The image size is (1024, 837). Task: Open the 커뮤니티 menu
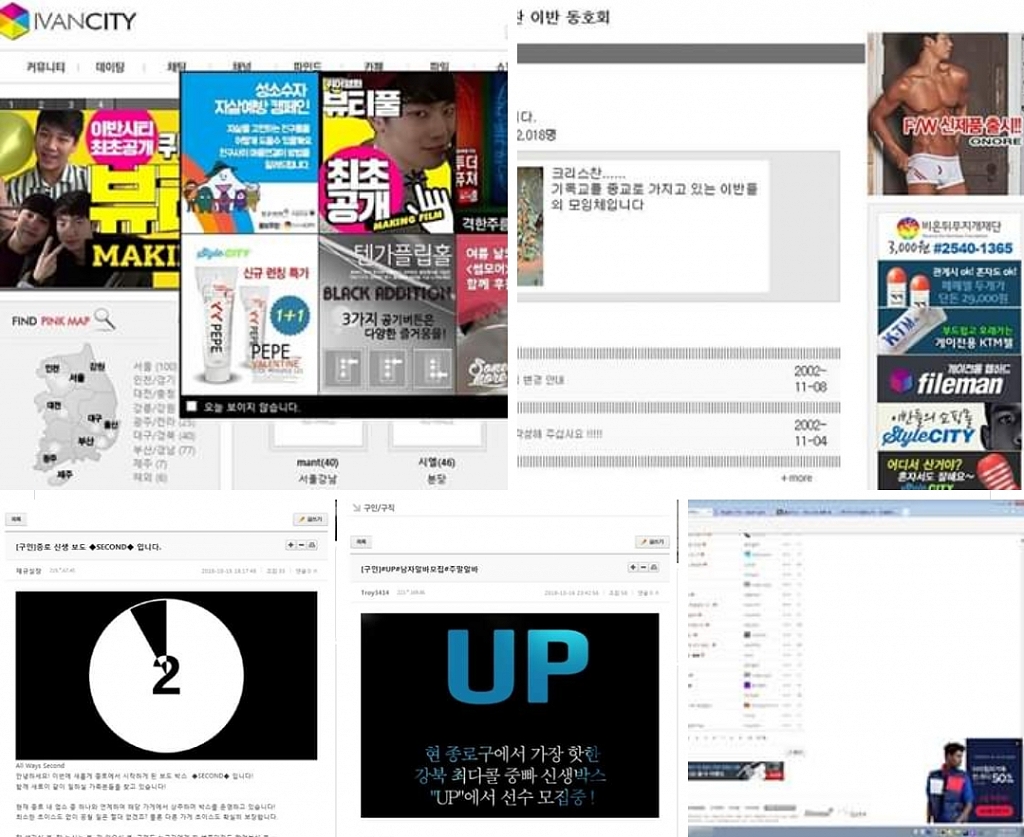click(46, 67)
